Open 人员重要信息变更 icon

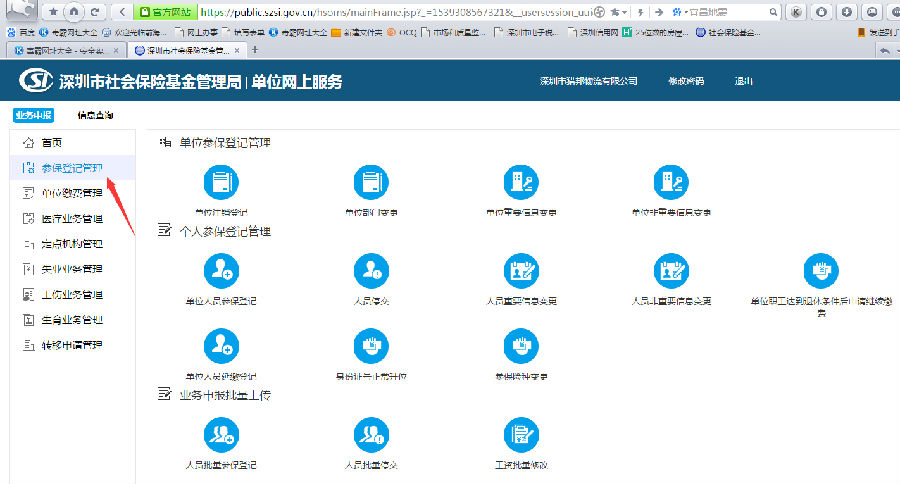point(521,271)
